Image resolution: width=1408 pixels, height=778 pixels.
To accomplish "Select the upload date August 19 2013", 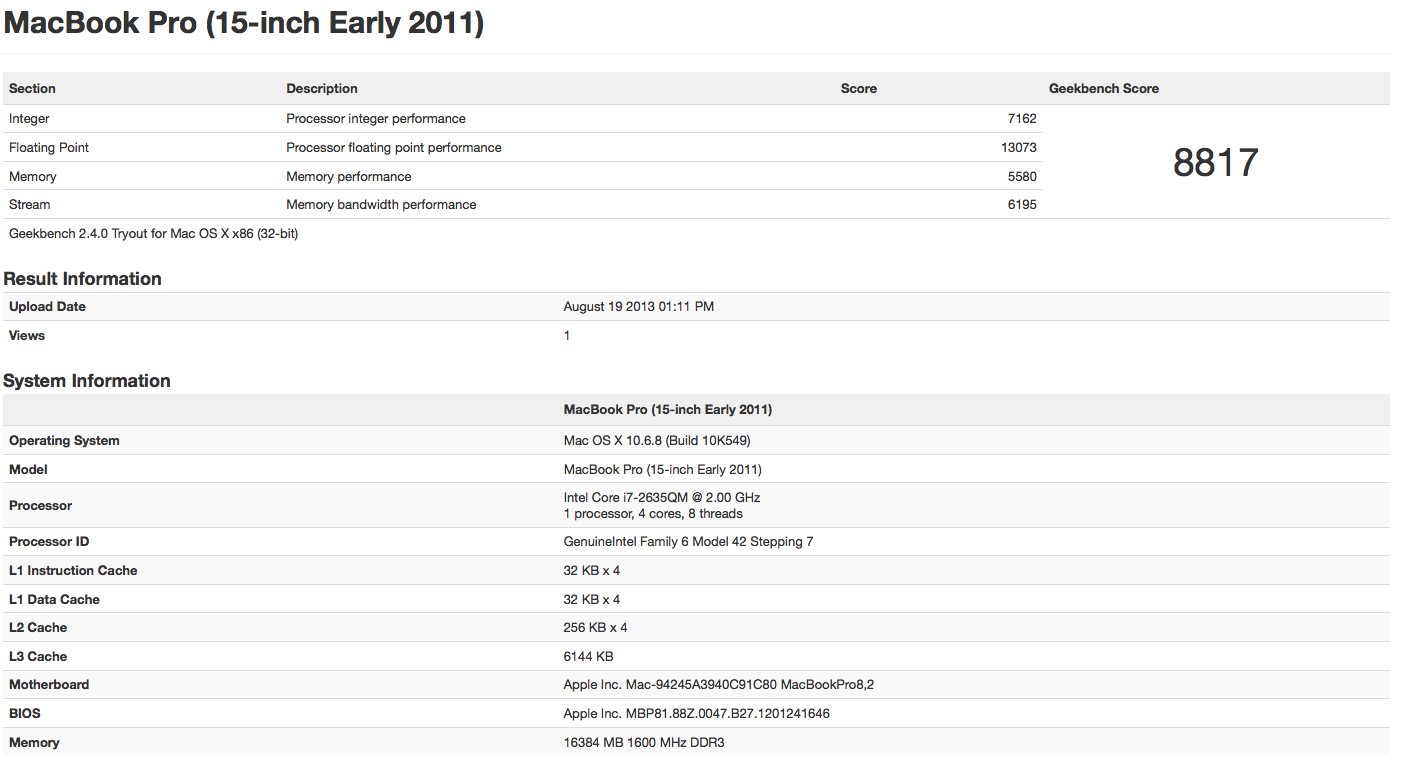I will pyautogui.click(x=638, y=307).
